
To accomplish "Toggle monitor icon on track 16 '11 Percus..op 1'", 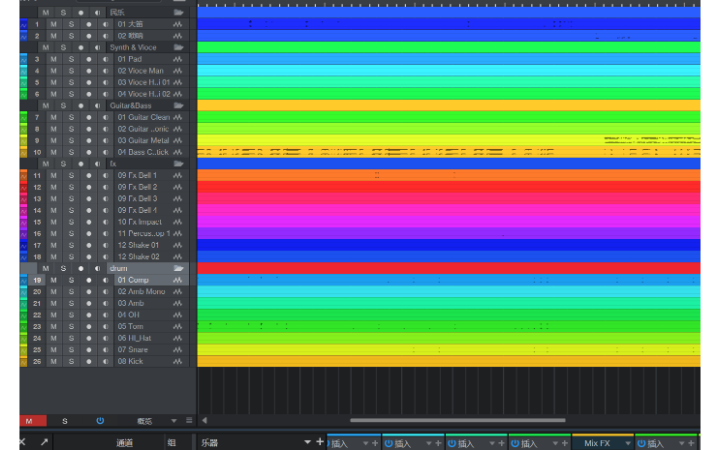I will pyautogui.click(x=106, y=233).
